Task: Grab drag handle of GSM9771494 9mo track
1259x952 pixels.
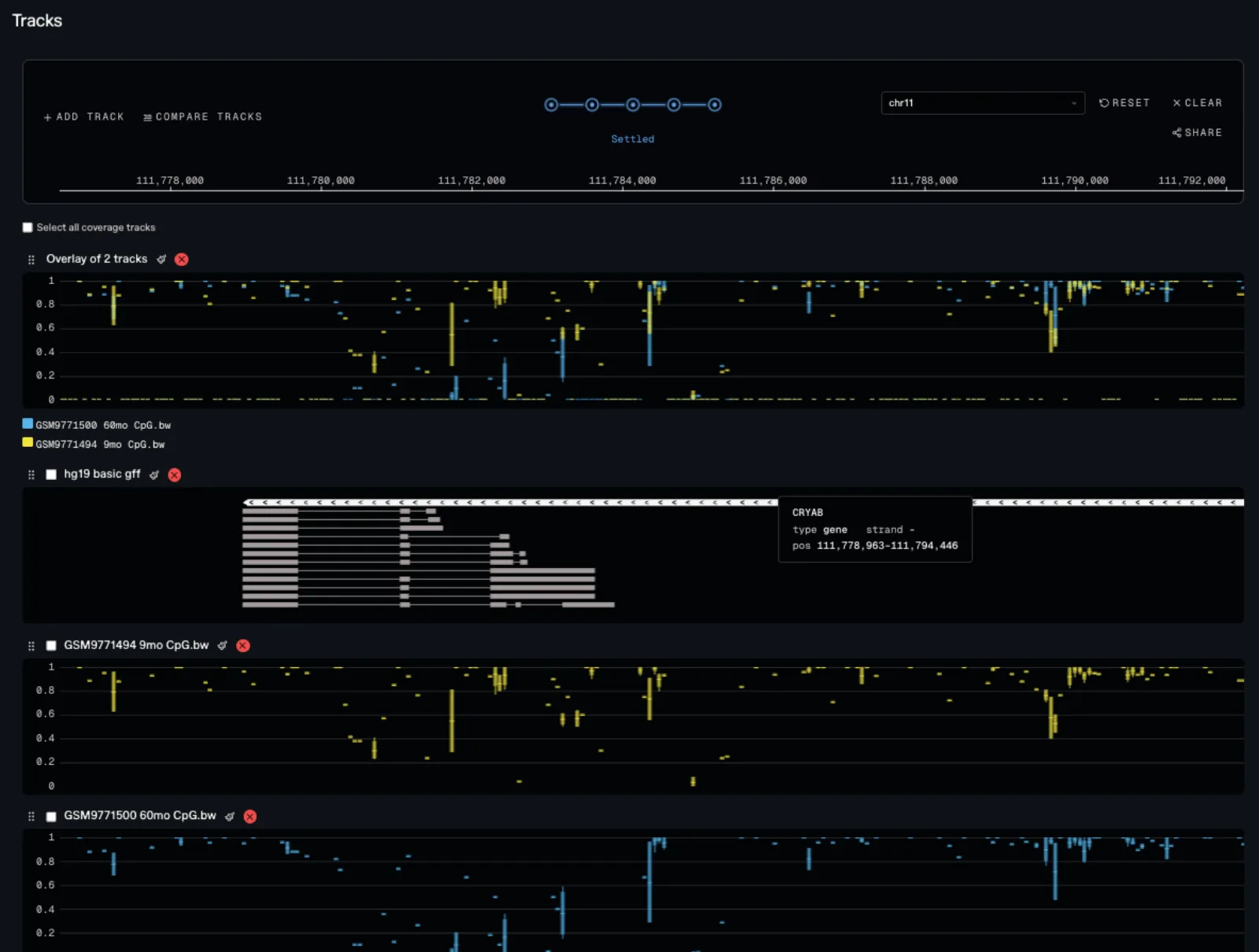Action: (x=31, y=646)
